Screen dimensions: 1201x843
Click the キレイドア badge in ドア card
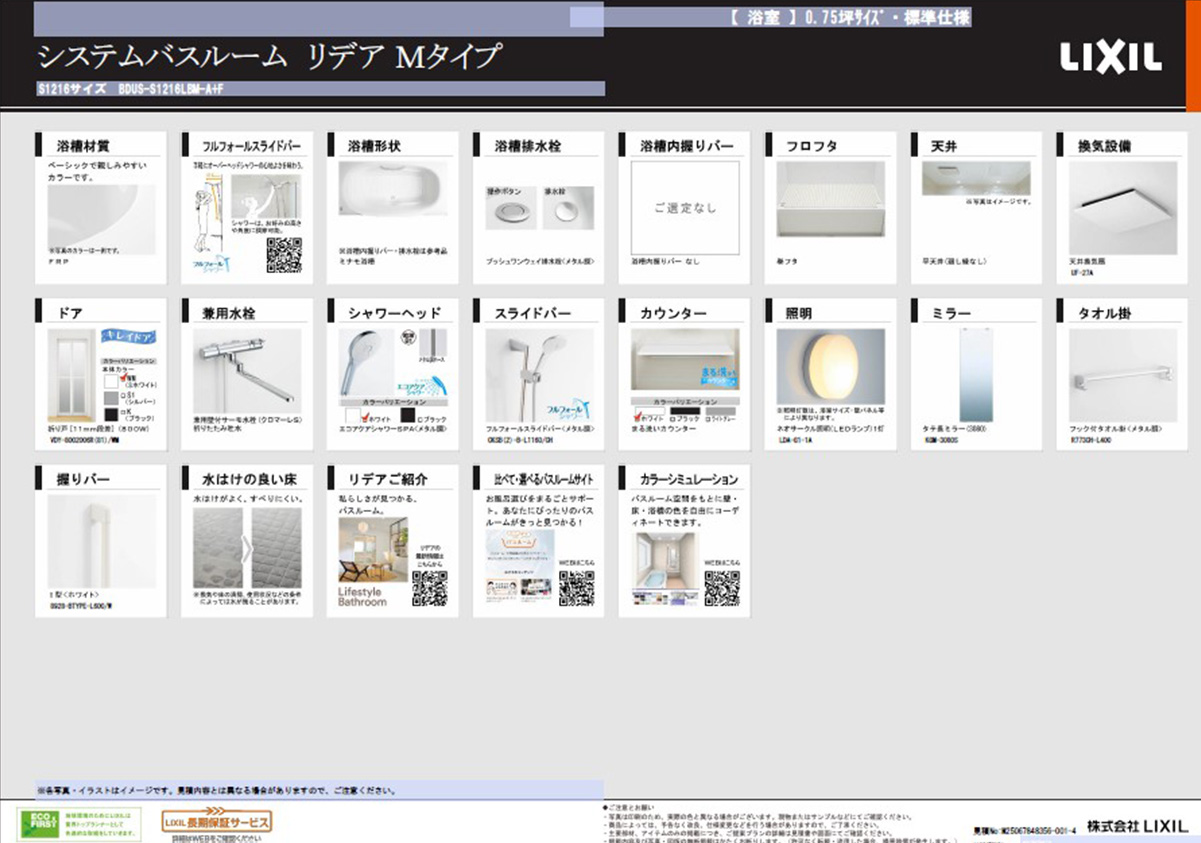click(x=128, y=339)
